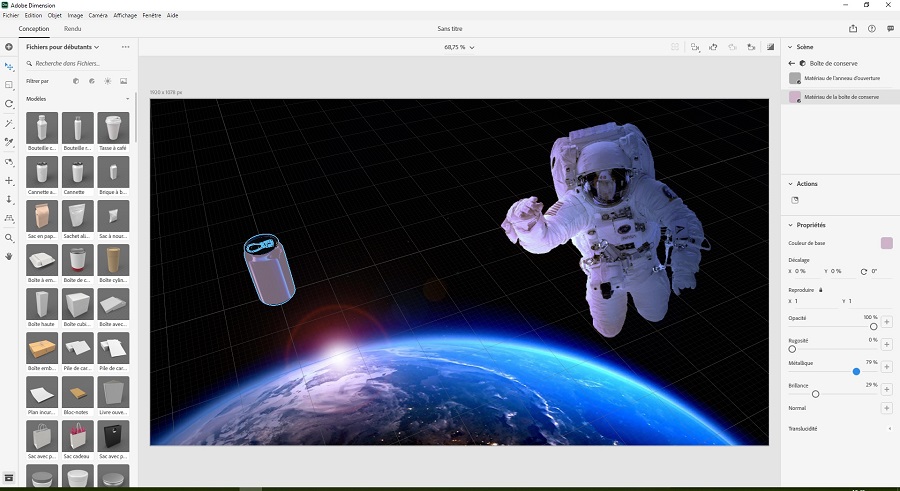
Task: Click the Métallique slider handle
Action: coord(856,372)
